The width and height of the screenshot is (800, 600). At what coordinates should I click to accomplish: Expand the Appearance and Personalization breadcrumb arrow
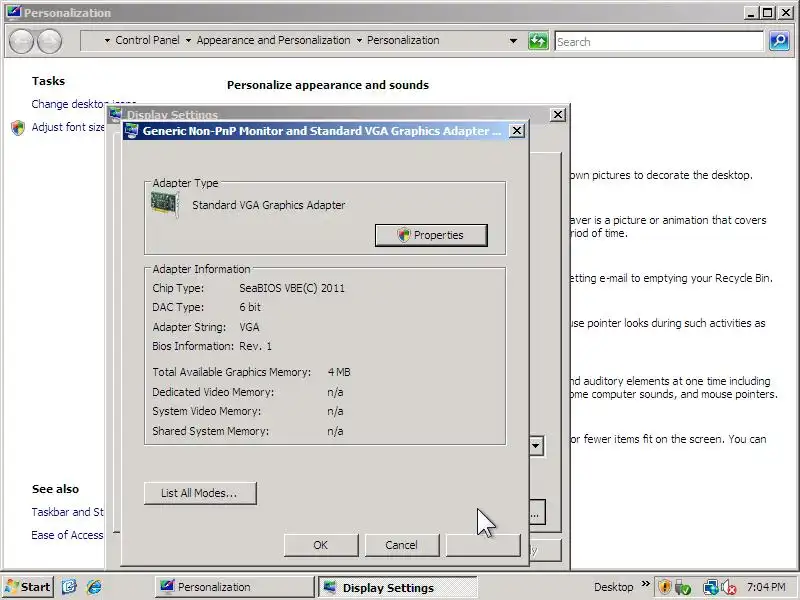(x=188, y=41)
